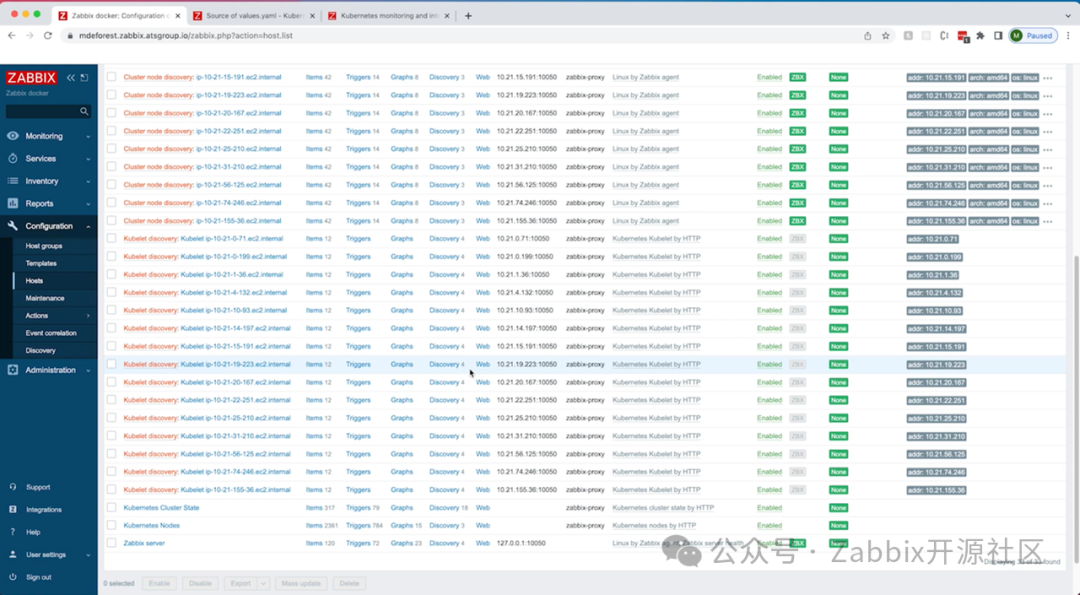The height and width of the screenshot is (595, 1080).
Task: Open the browser extensions puzzle icon
Action: point(980,36)
